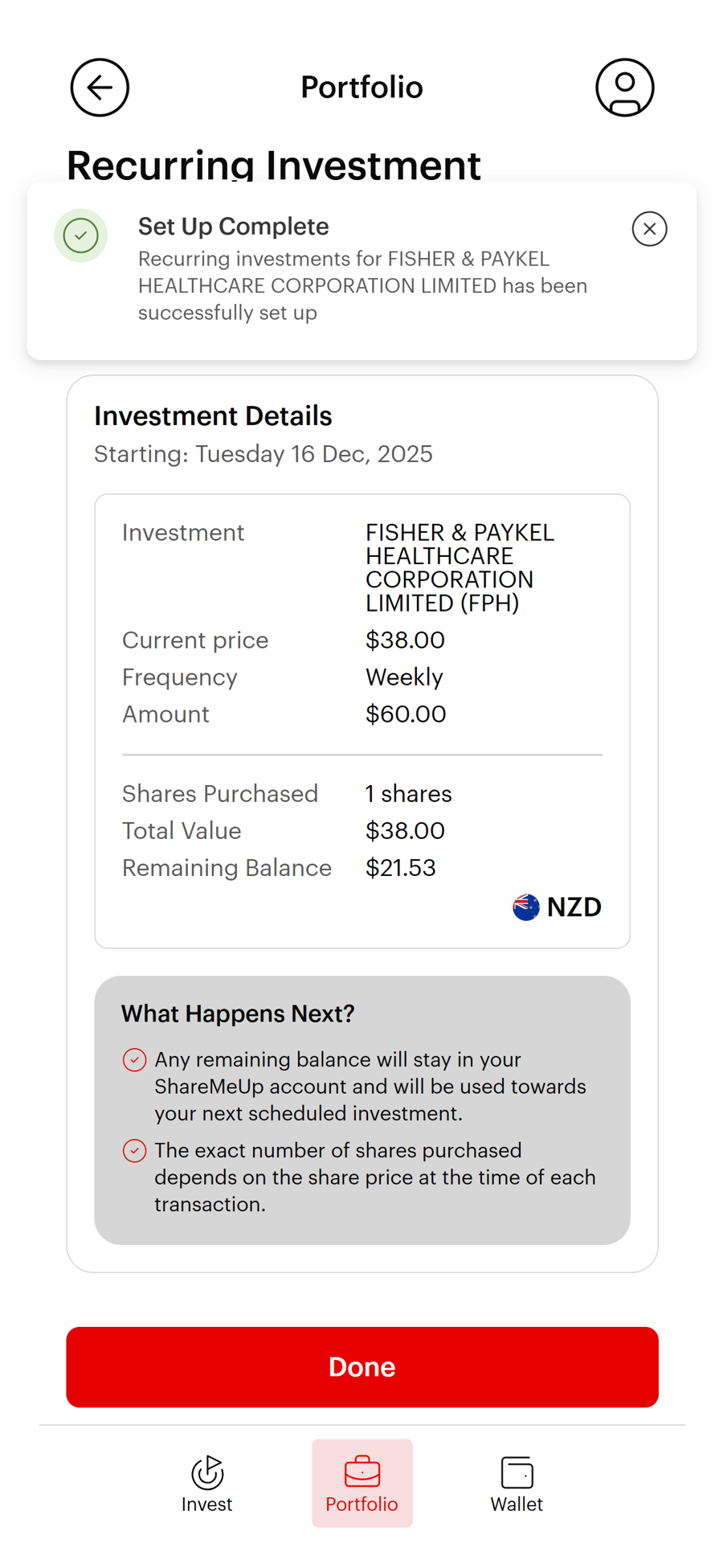This screenshot has width=723, height=1568.
Task: Open the user profile icon
Action: point(624,88)
